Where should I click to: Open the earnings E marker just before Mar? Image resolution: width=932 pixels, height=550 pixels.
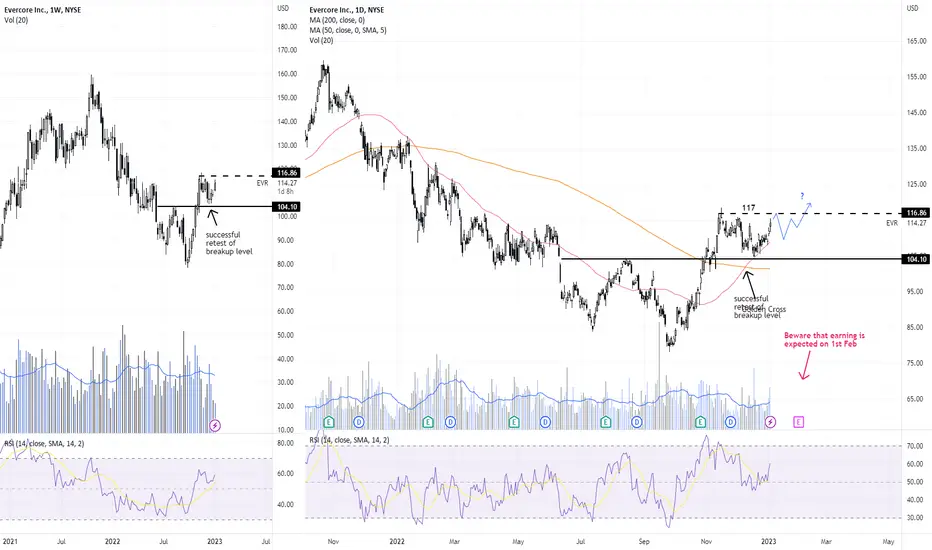(427, 422)
